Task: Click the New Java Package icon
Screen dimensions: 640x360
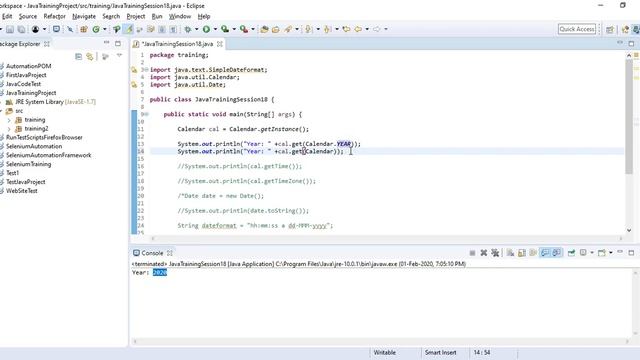Action: (84, 29)
